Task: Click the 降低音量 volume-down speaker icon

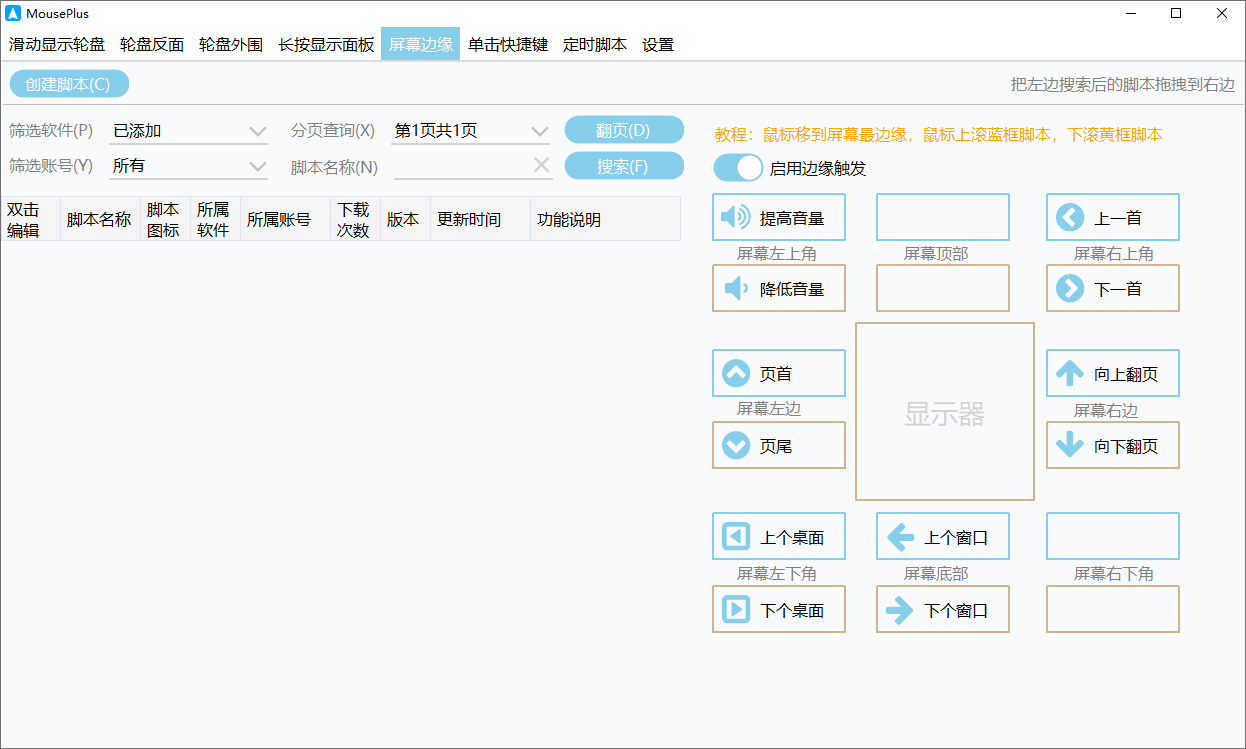Action: pos(735,288)
